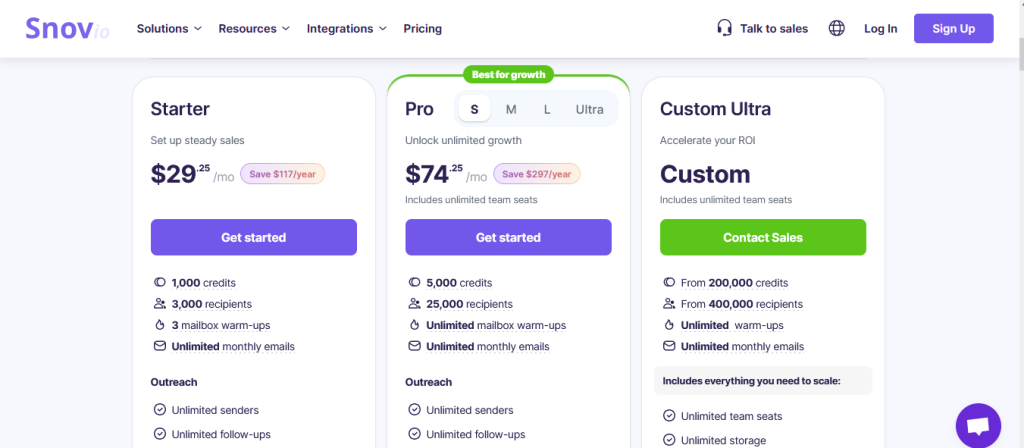Click the Starter Unlimited follow-ups check icon
The width and height of the screenshot is (1024, 448).
pyautogui.click(x=159, y=434)
